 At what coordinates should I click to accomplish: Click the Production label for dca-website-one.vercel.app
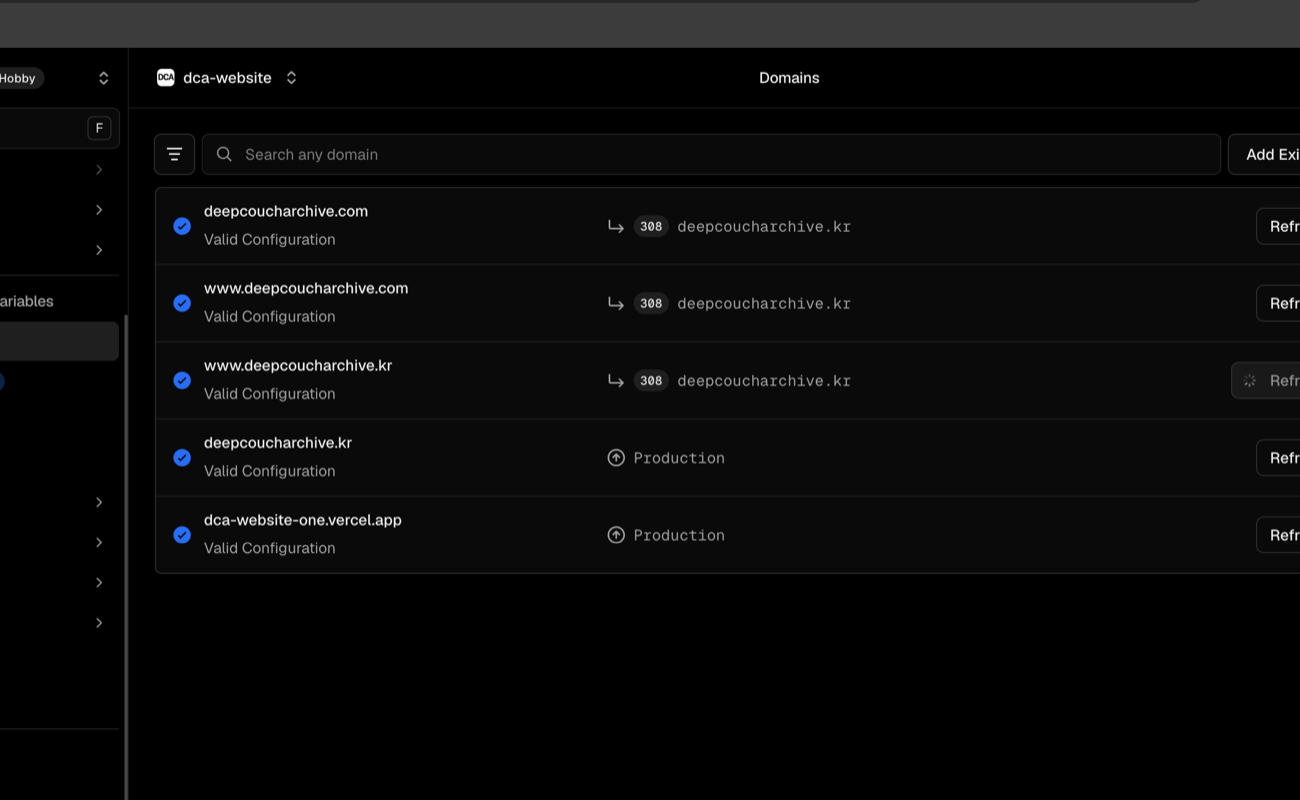point(679,535)
